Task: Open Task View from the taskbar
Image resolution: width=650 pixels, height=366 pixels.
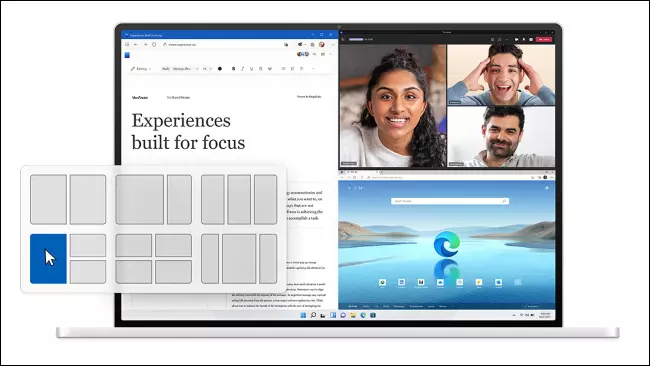Action: (323, 315)
